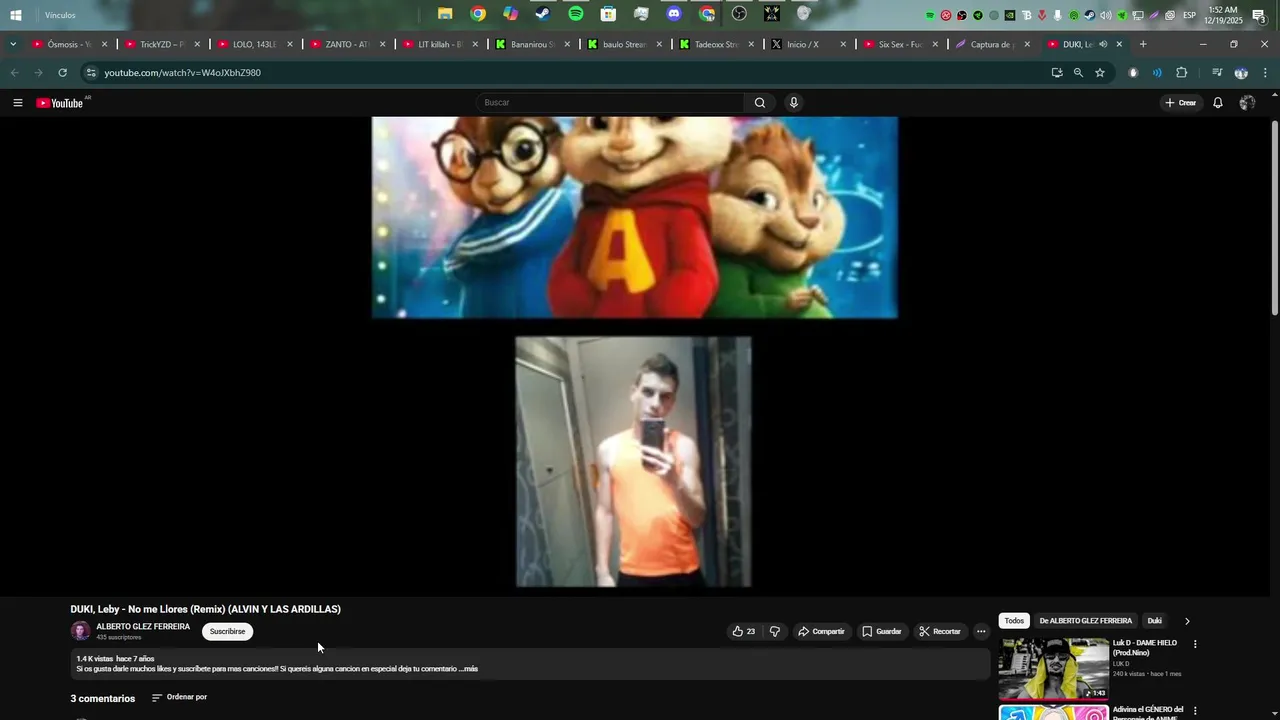
Task: Dislike the video with thumbs down
Action: [x=775, y=631]
